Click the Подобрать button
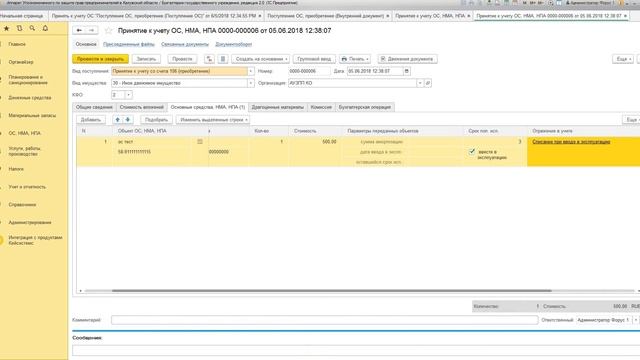Screen dimensions: 640x360 156,120
